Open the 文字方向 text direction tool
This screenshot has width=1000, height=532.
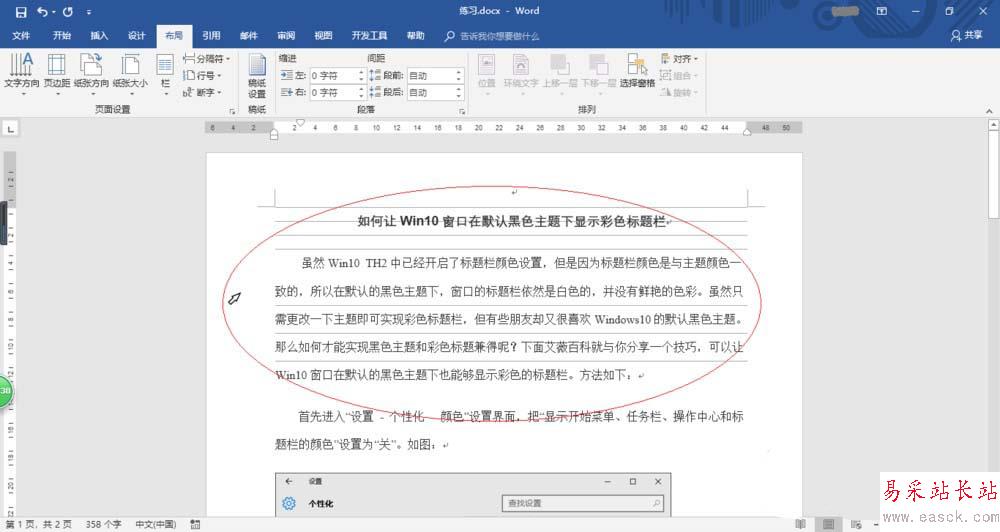coord(22,73)
